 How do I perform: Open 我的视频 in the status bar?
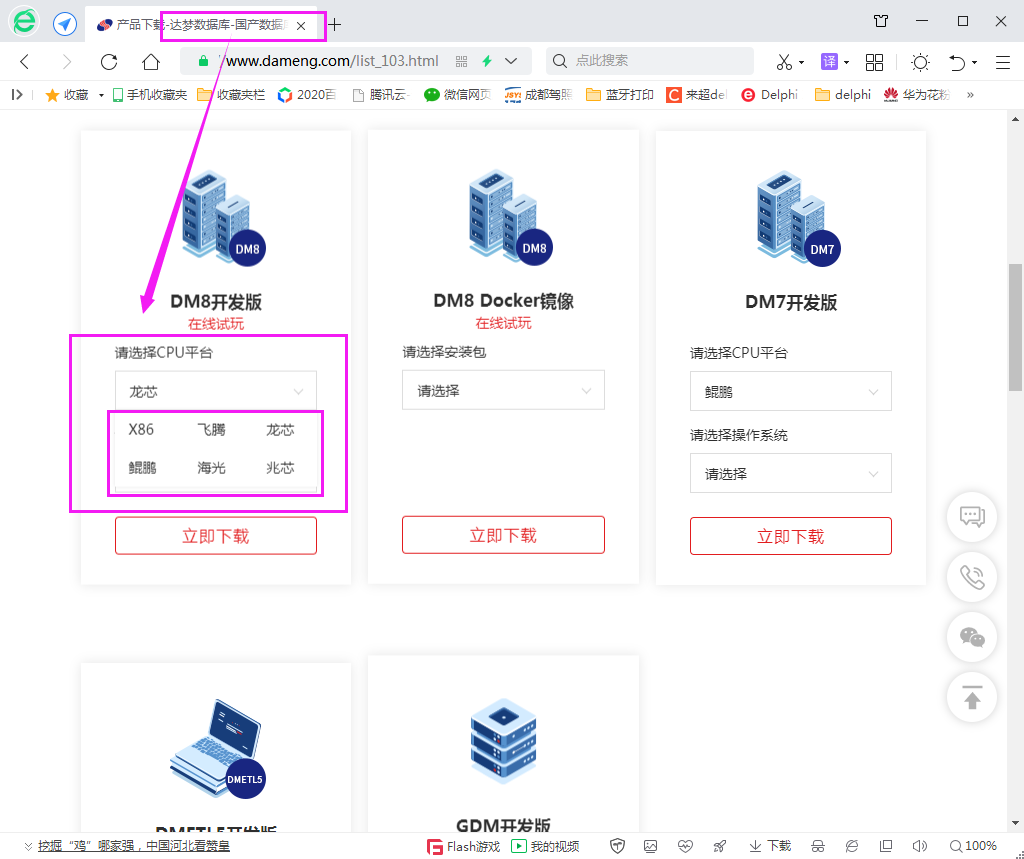[545, 847]
